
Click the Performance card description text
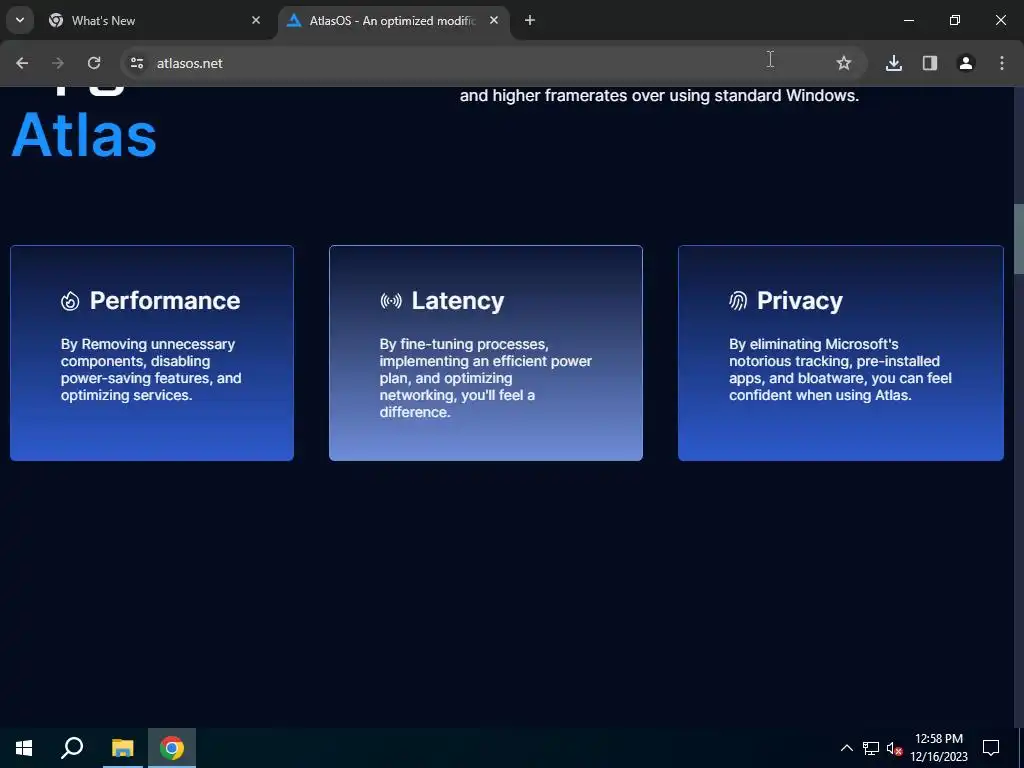(151, 370)
